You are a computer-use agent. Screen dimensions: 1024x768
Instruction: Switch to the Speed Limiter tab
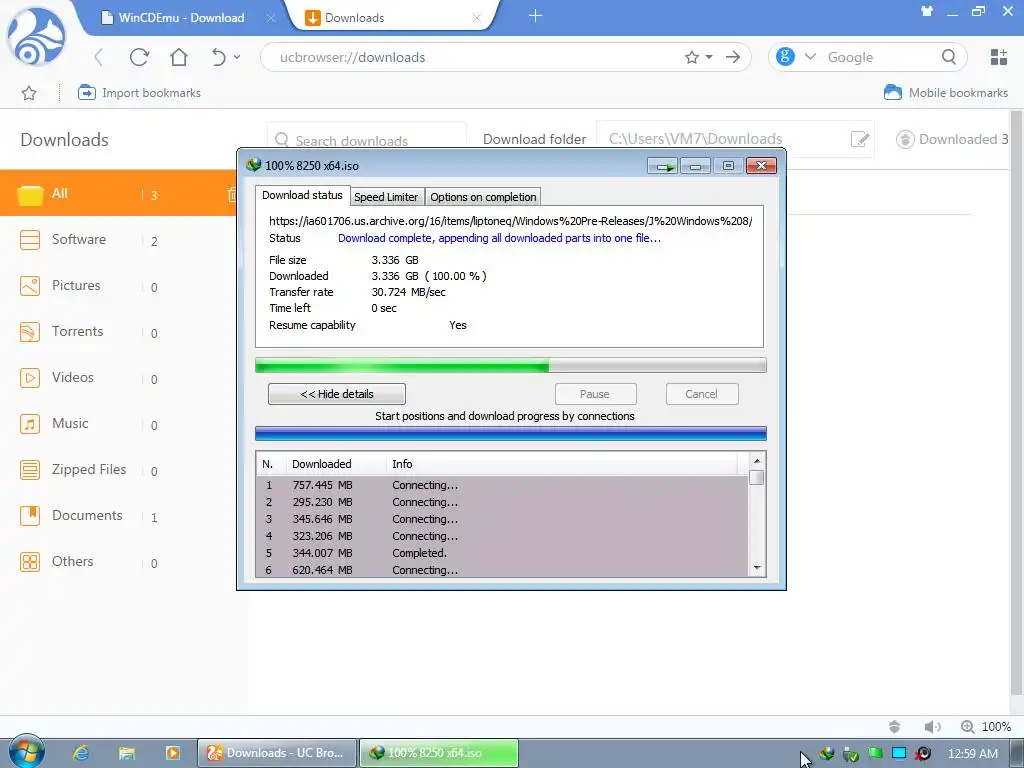click(x=386, y=197)
